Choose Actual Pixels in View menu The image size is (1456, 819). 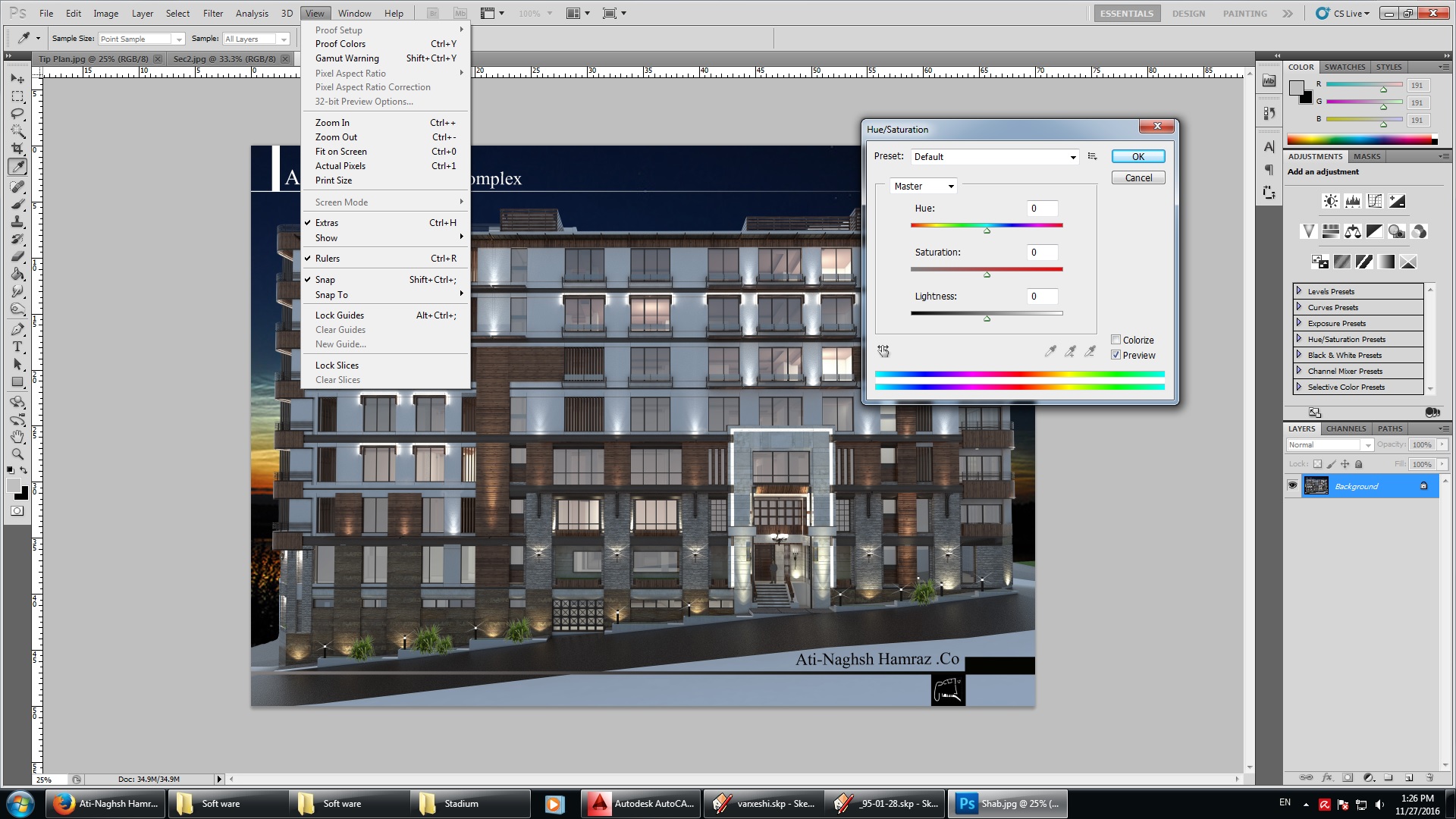click(x=385, y=166)
